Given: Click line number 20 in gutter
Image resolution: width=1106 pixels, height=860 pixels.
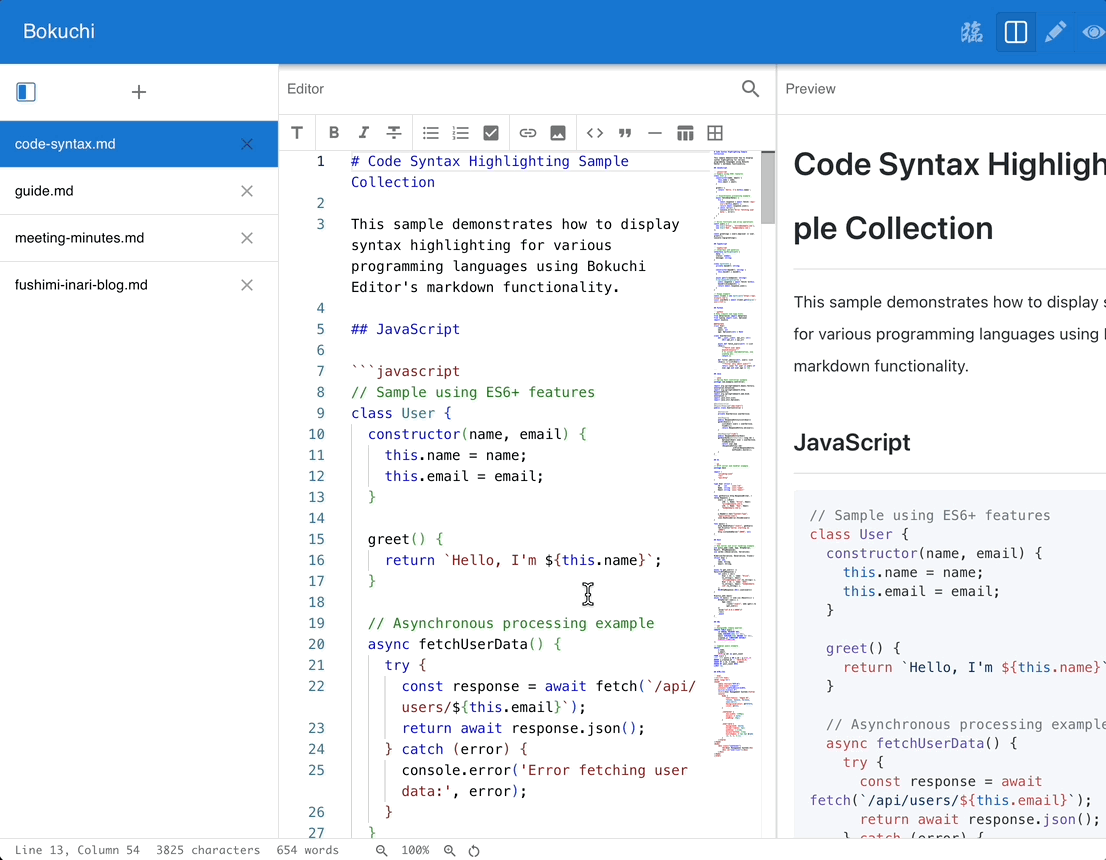Looking at the screenshot, I should (316, 644).
